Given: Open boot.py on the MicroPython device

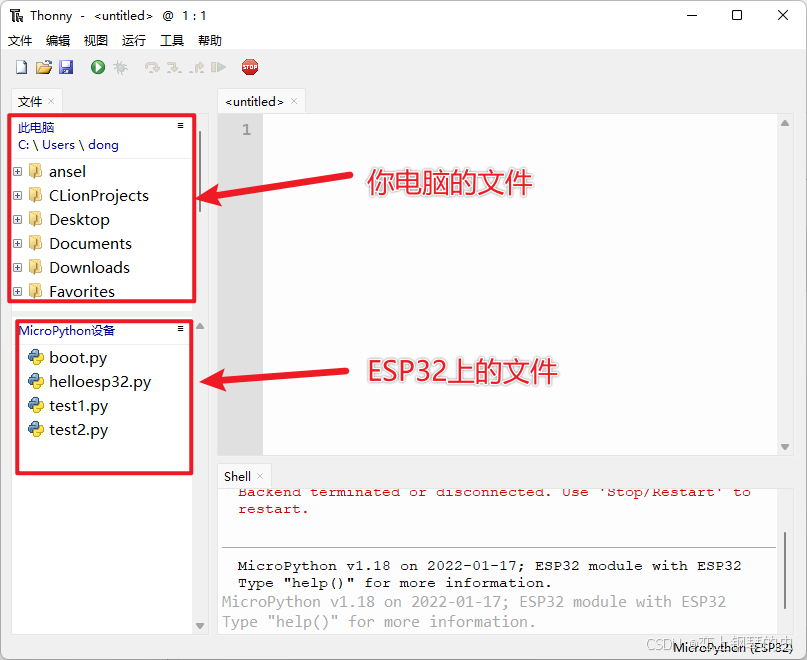Looking at the screenshot, I should 78,357.
